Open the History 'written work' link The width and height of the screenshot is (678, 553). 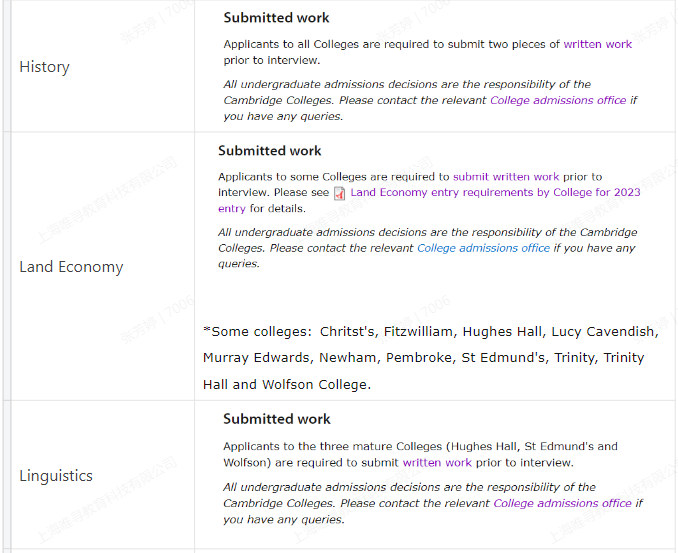point(598,44)
